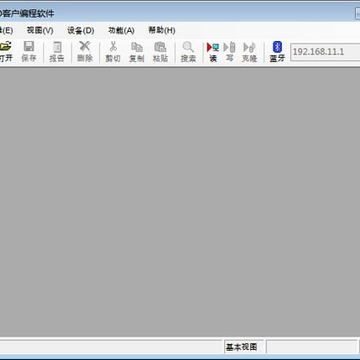
Task: Open the 设备(D) menu
Action: click(x=81, y=31)
